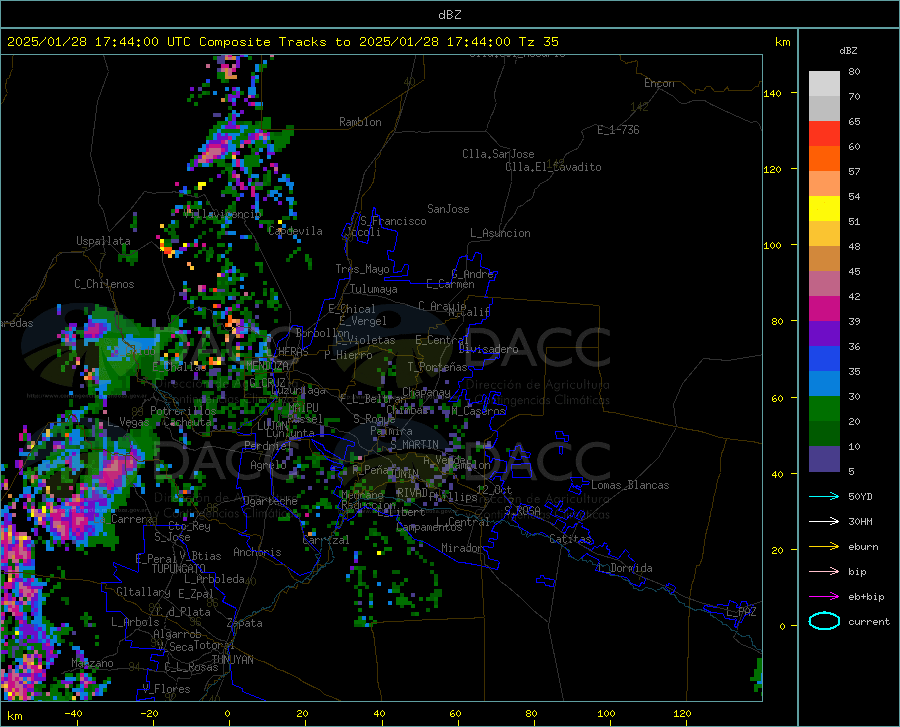
Task: Click the Lomas_Blancas map label
Action: click(x=630, y=485)
